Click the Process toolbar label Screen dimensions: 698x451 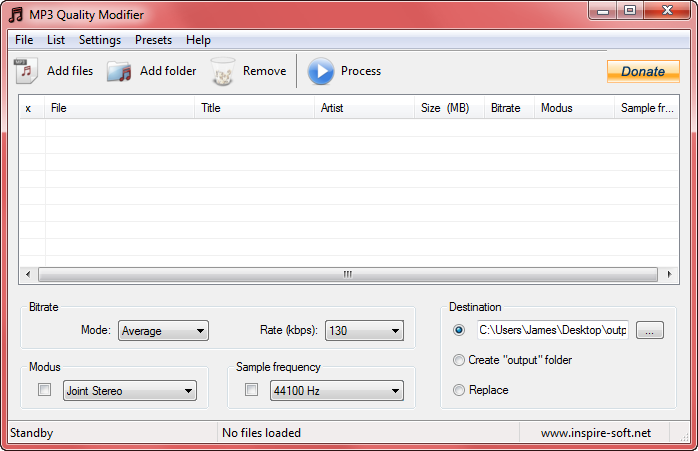click(361, 71)
